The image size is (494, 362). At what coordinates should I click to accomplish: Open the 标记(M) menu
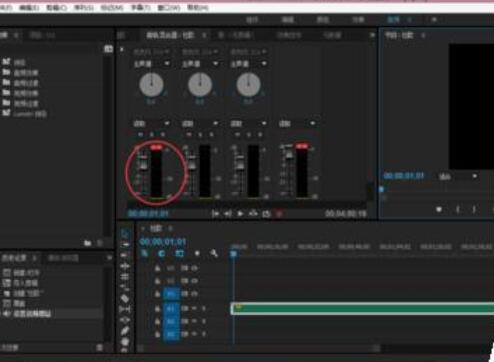pyautogui.click(x=112, y=7)
